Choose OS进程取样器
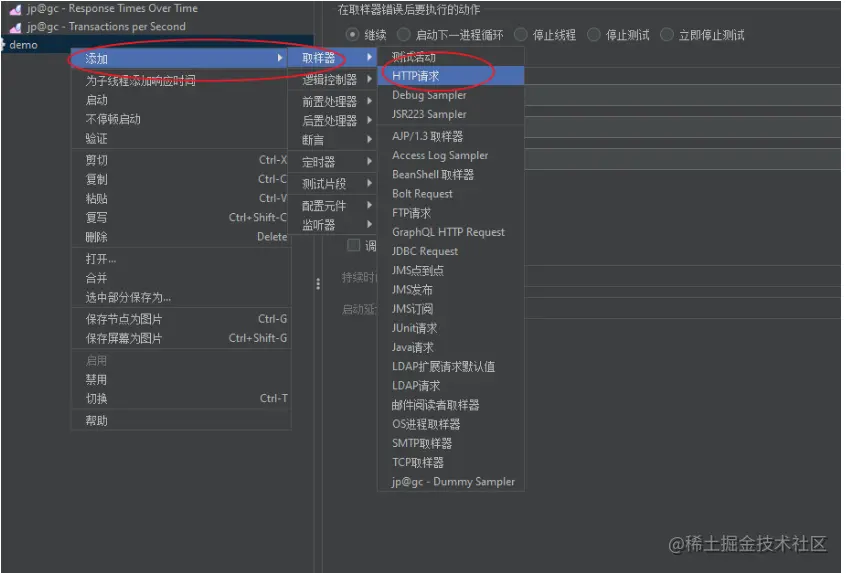This screenshot has height=573, width=846. pyautogui.click(x=451, y=424)
